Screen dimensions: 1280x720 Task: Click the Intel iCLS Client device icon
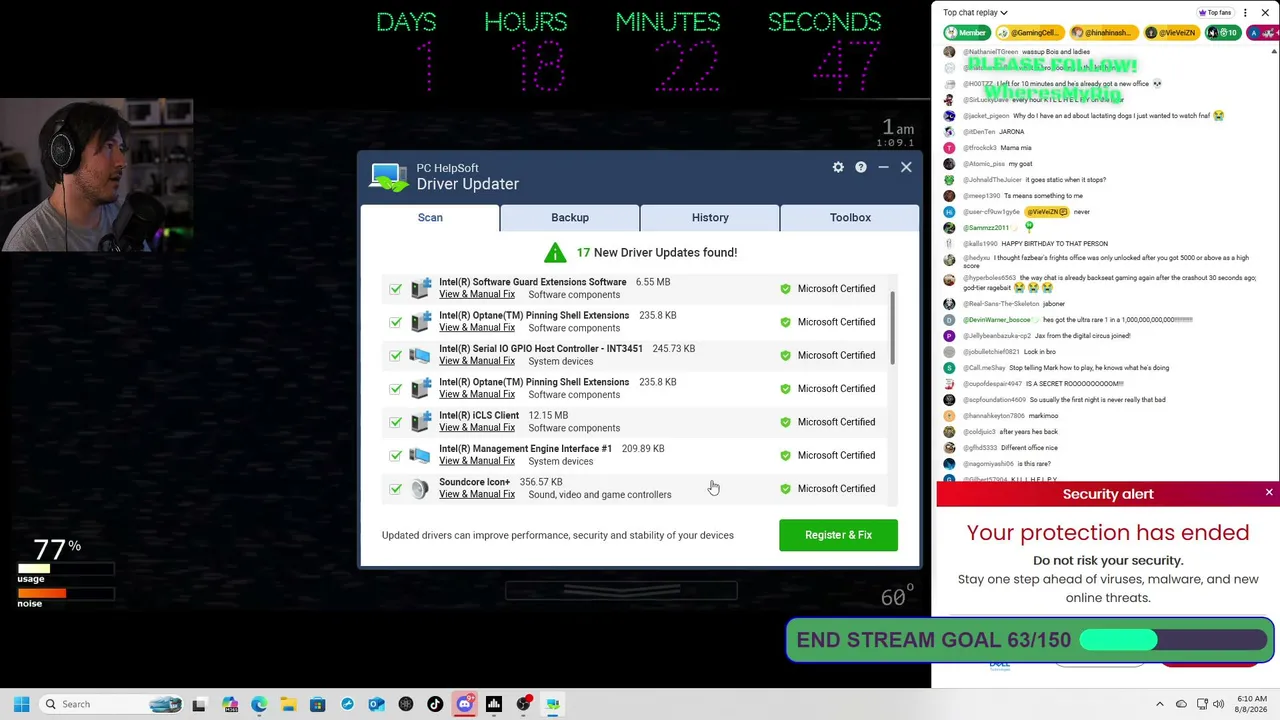pyautogui.click(x=420, y=422)
